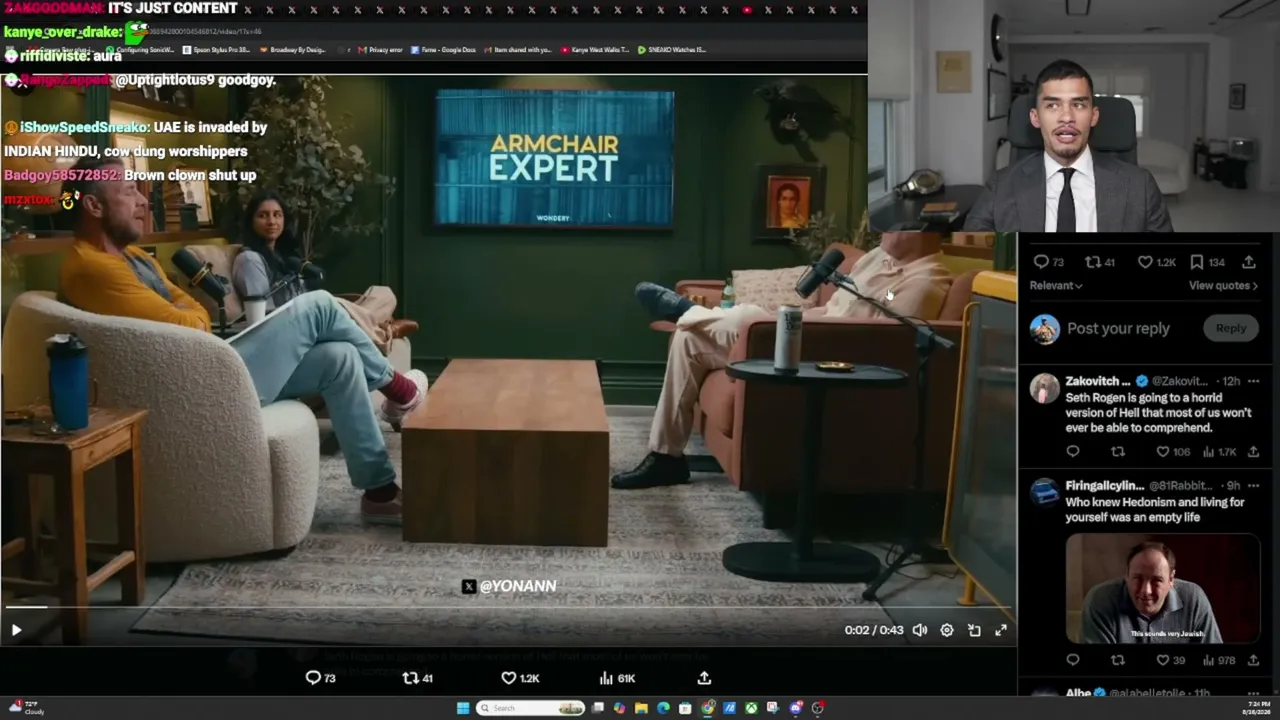This screenshot has height=720, width=1280.
Task: Like Firingallcylin's comment with 39 likes
Action: click(x=1170, y=660)
